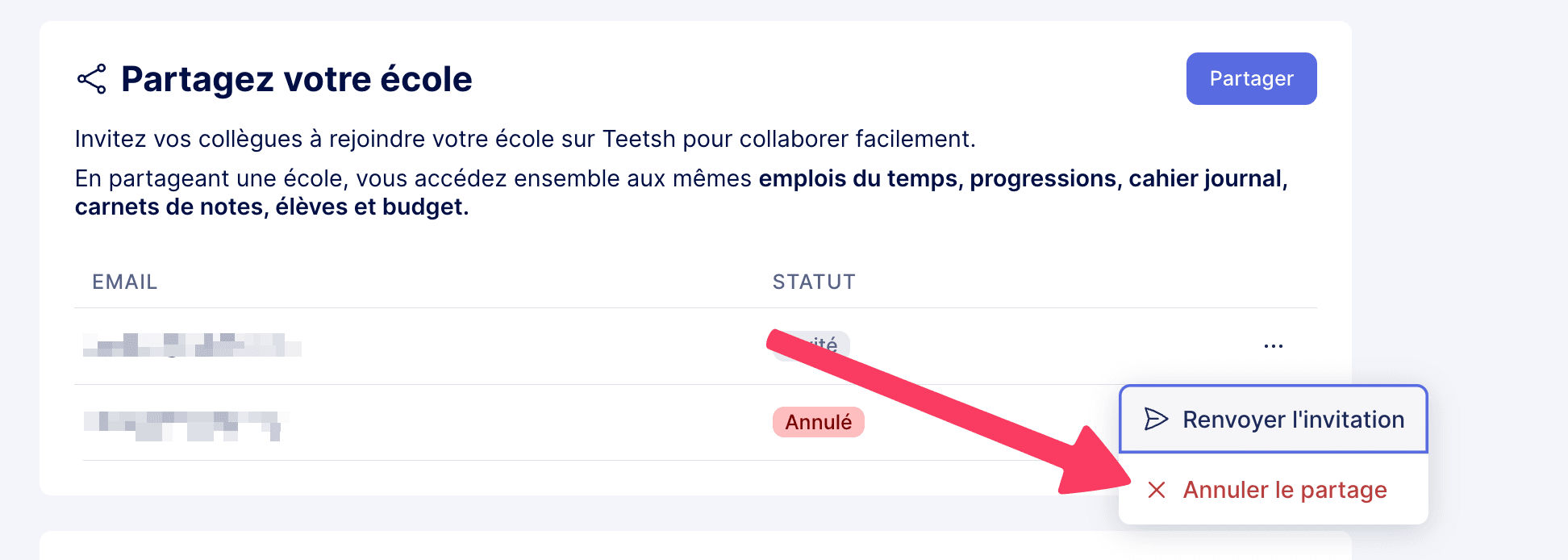Viewport: 1568px width, 560px height.
Task: Open the three-dot menu on the first row
Action: [x=1273, y=346]
